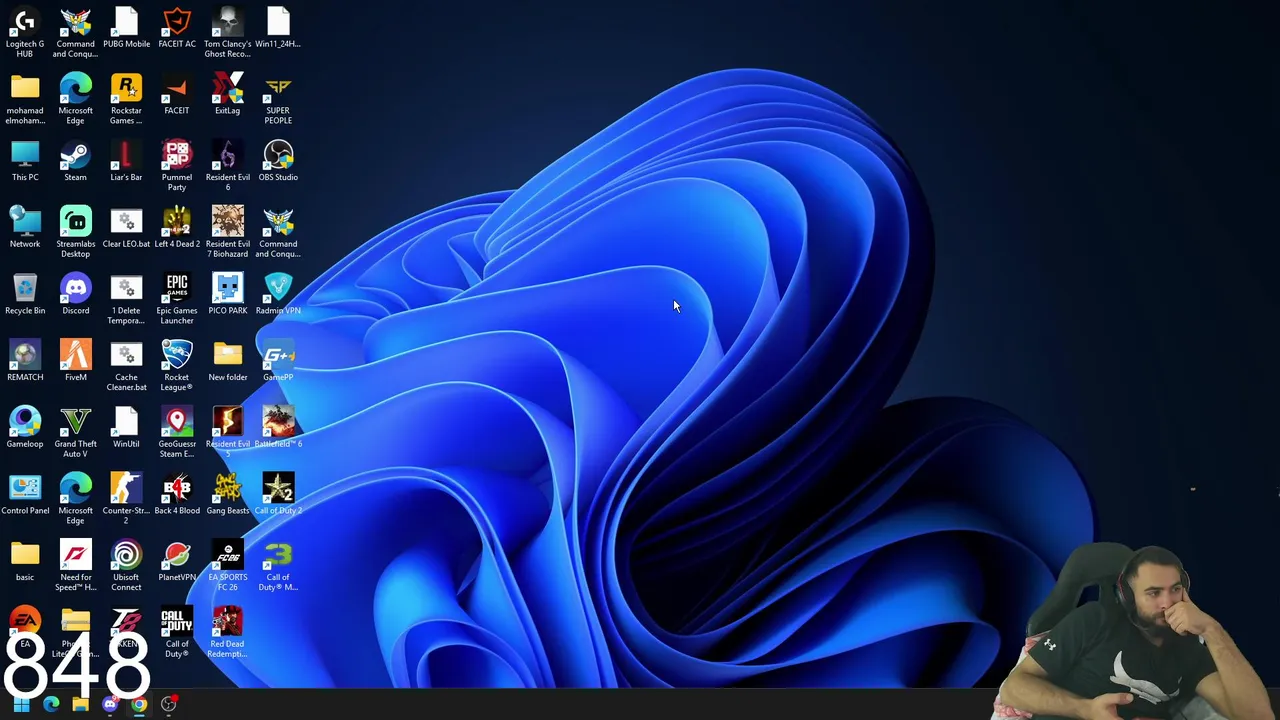This screenshot has height=720, width=1280.
Task: Open Call of Duty 2 shortcut
Action: click(278, 494)
